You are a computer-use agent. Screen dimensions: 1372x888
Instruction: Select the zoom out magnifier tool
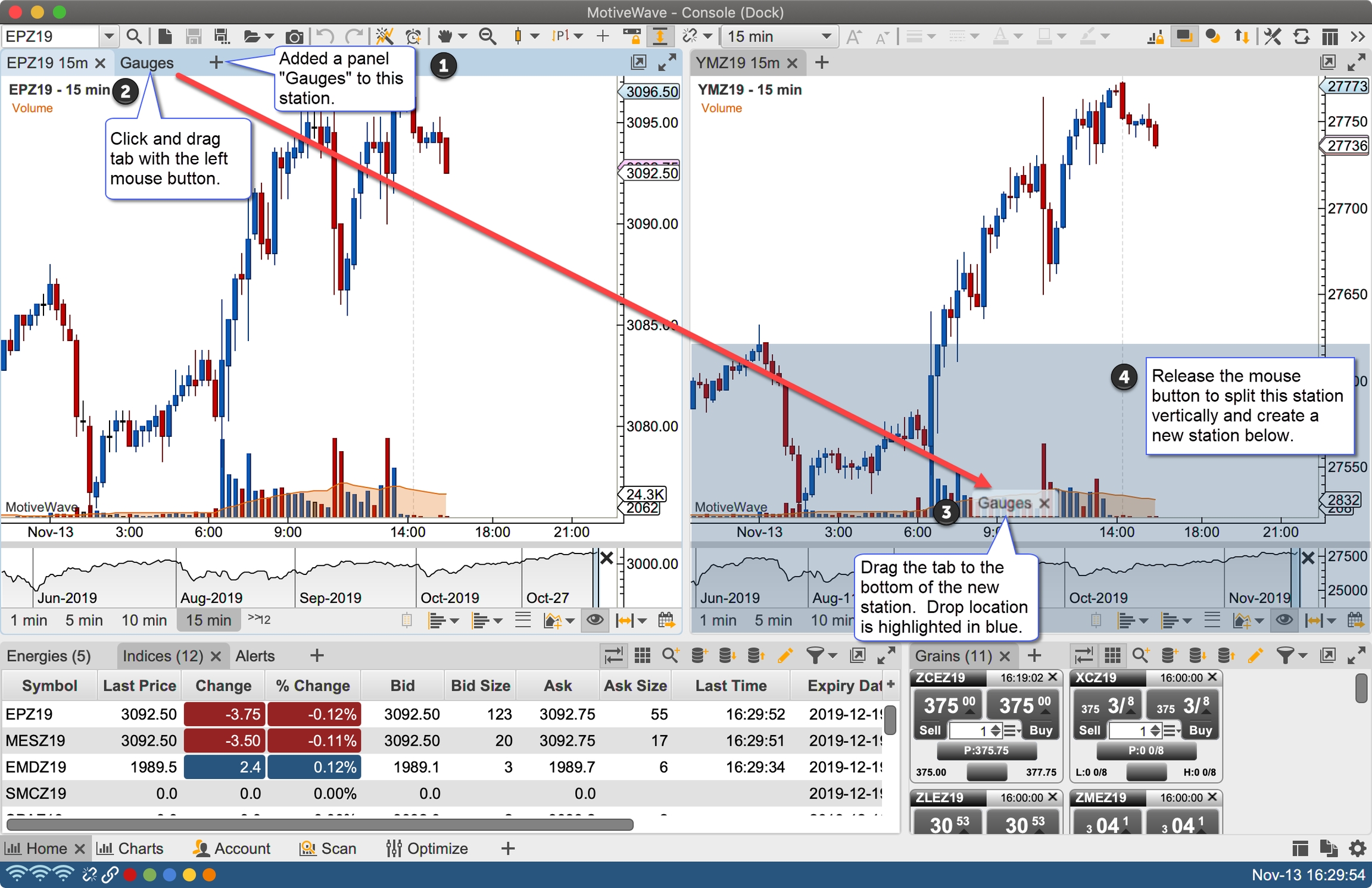(x=488, y=36)
